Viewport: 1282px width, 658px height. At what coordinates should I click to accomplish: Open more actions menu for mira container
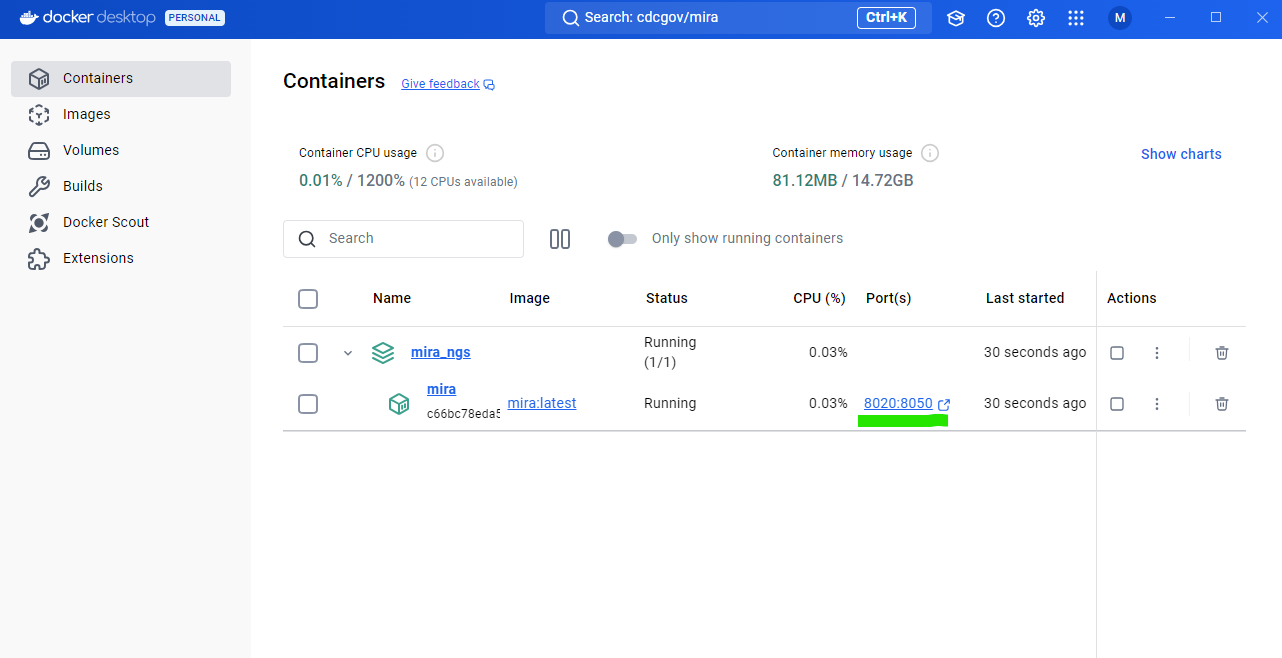(1157, 404)
